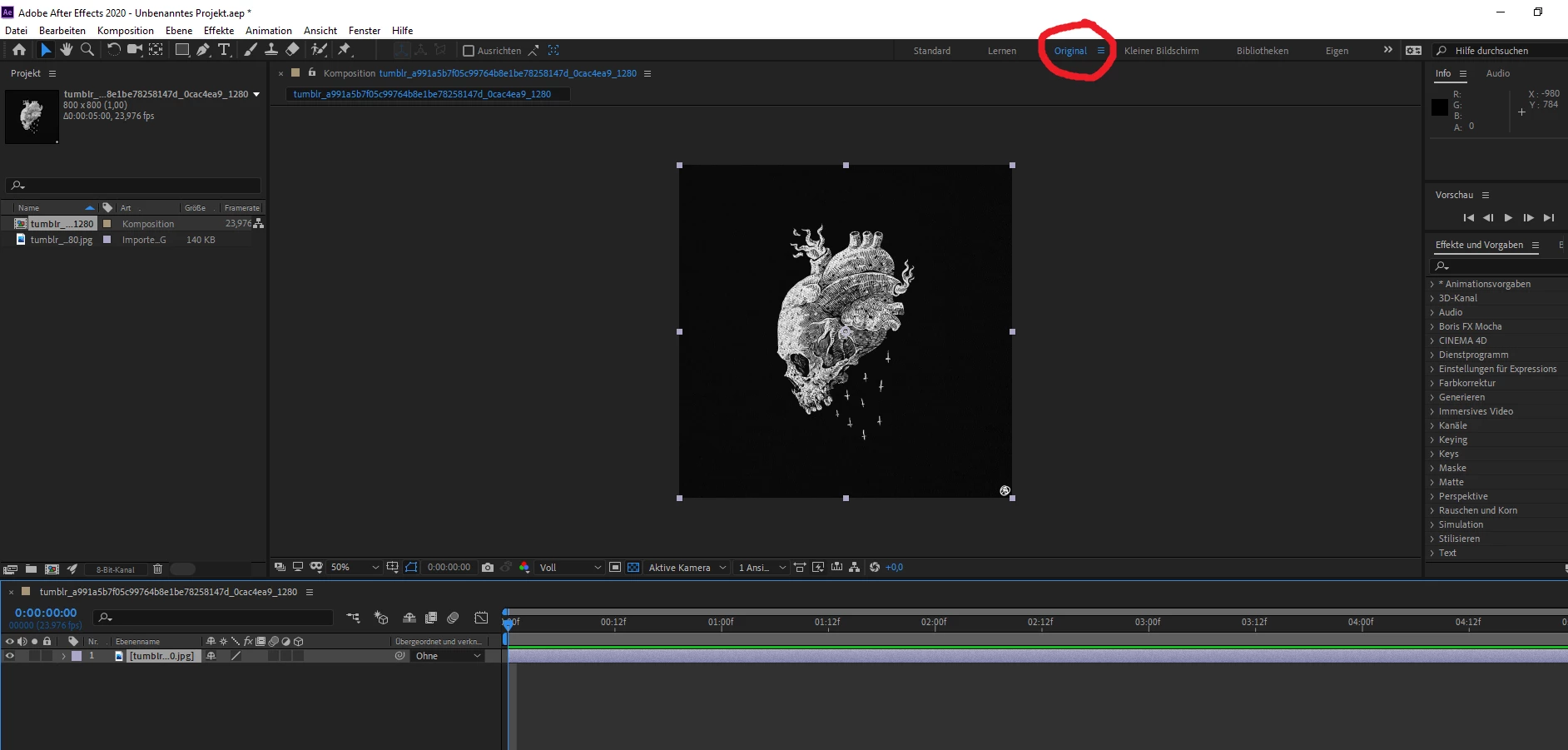Select the Pen tool

[203, 50]
